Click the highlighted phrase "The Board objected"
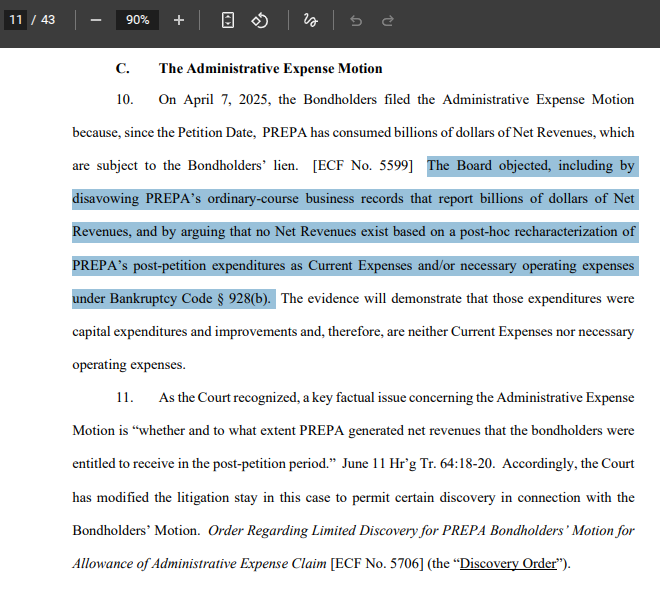The height and width of the screenshot is (600, 660). pyautogui.click(x=489, y=165)
